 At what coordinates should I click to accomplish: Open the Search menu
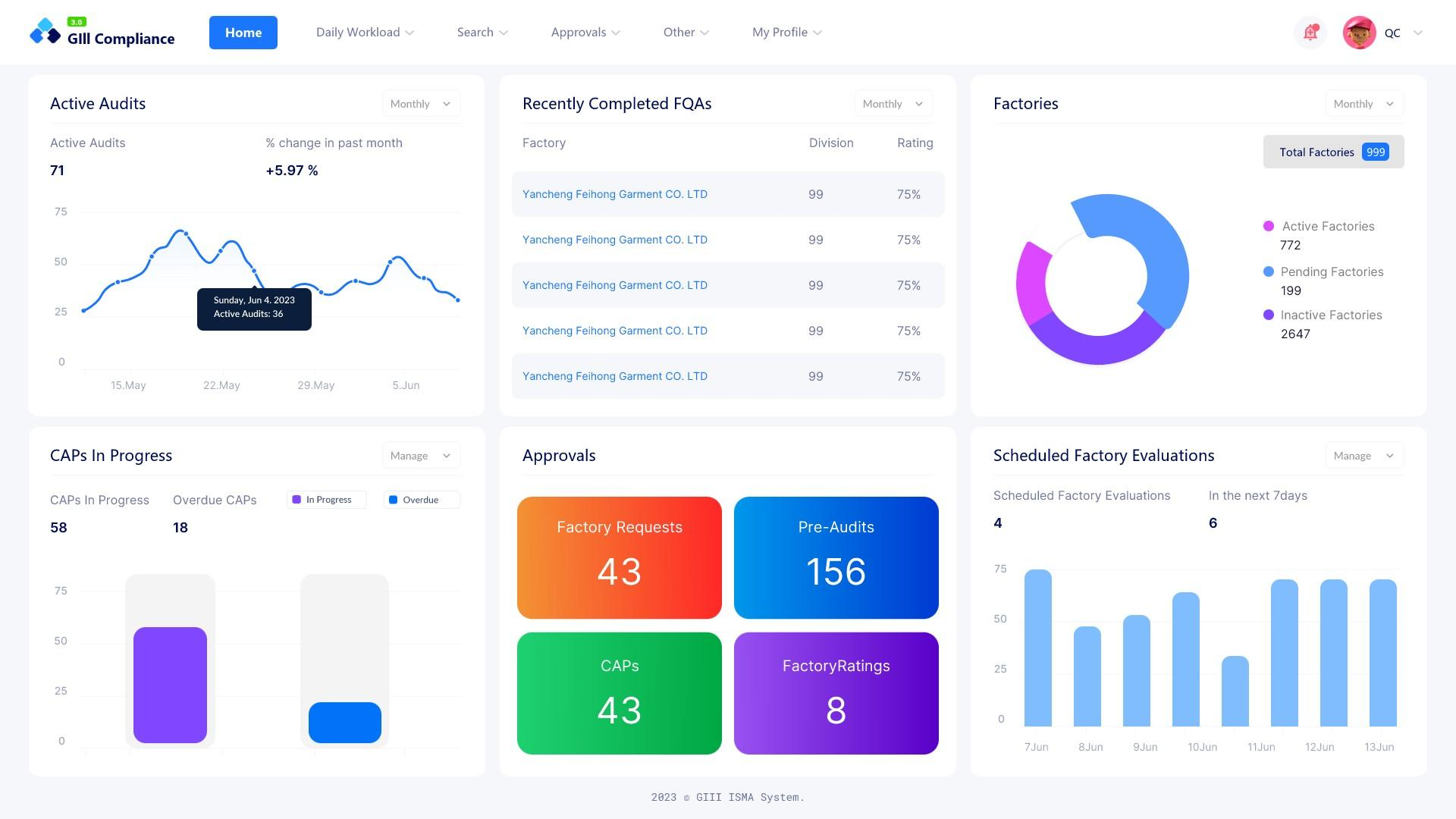coord(482,33)
